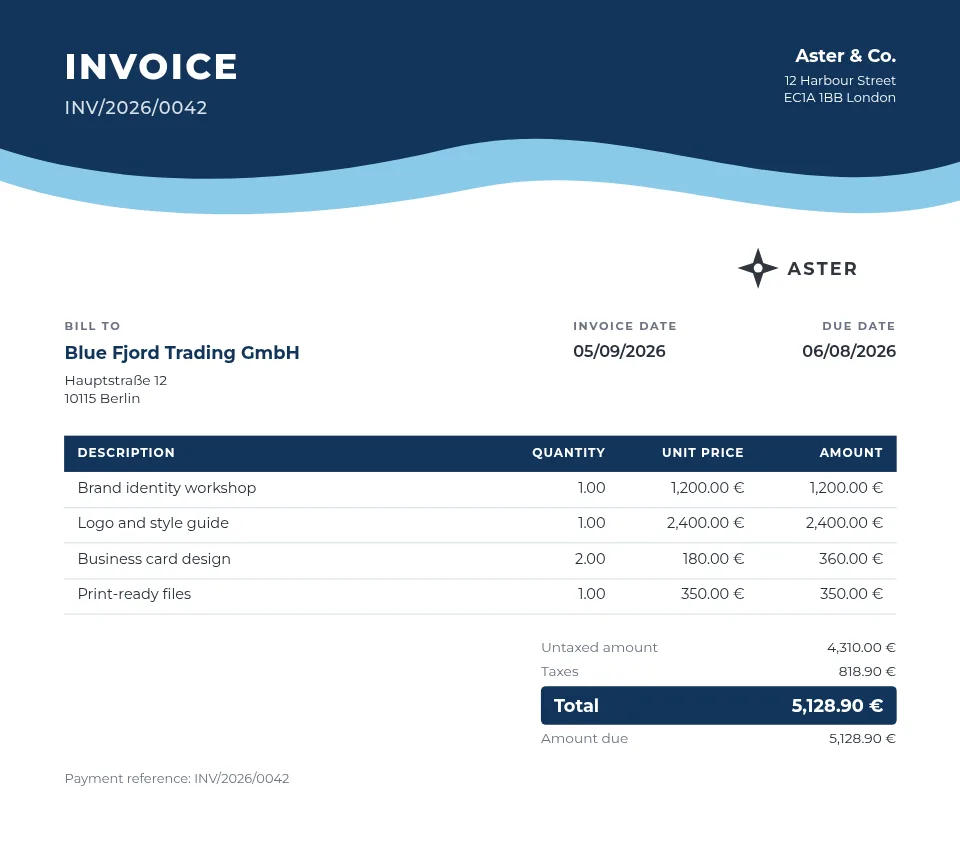Click the BILL TO label
This screenshot has width=960, height=860.
92,326
